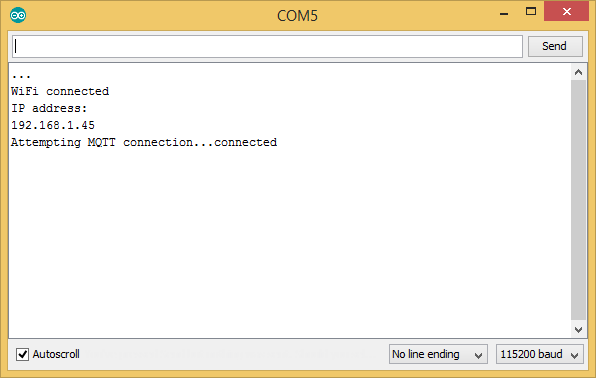The height and width of the screenshot is (378, 596).
Task: Close the COM5 serial monitor window
Action: click(x=566, y=11)
